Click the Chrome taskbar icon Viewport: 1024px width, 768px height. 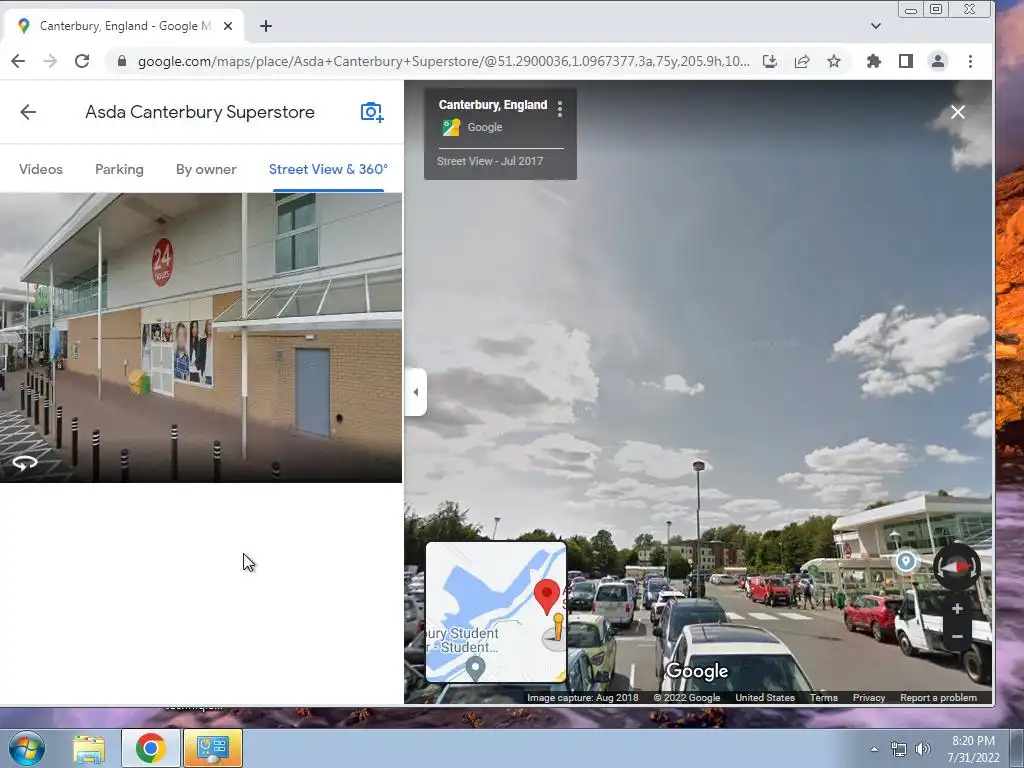pos(151,748)
